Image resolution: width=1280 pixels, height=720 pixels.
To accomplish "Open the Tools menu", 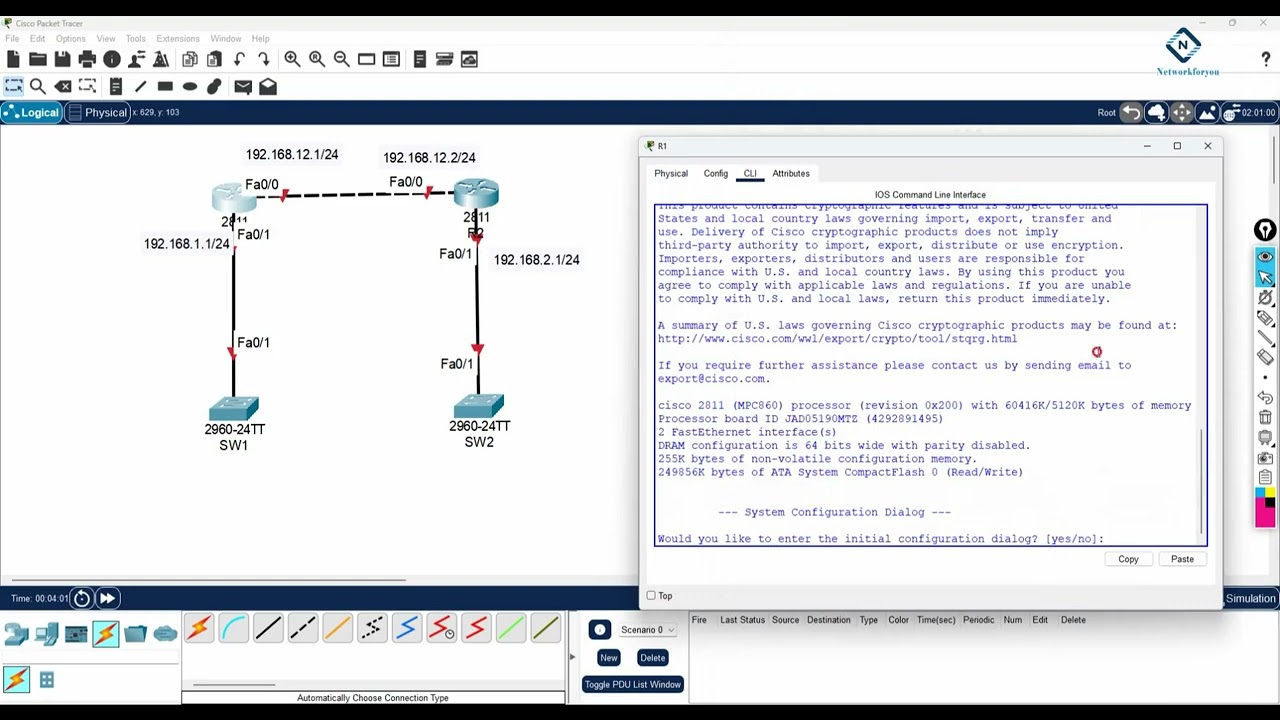I will pyautogui.click(x=135, y=39).
